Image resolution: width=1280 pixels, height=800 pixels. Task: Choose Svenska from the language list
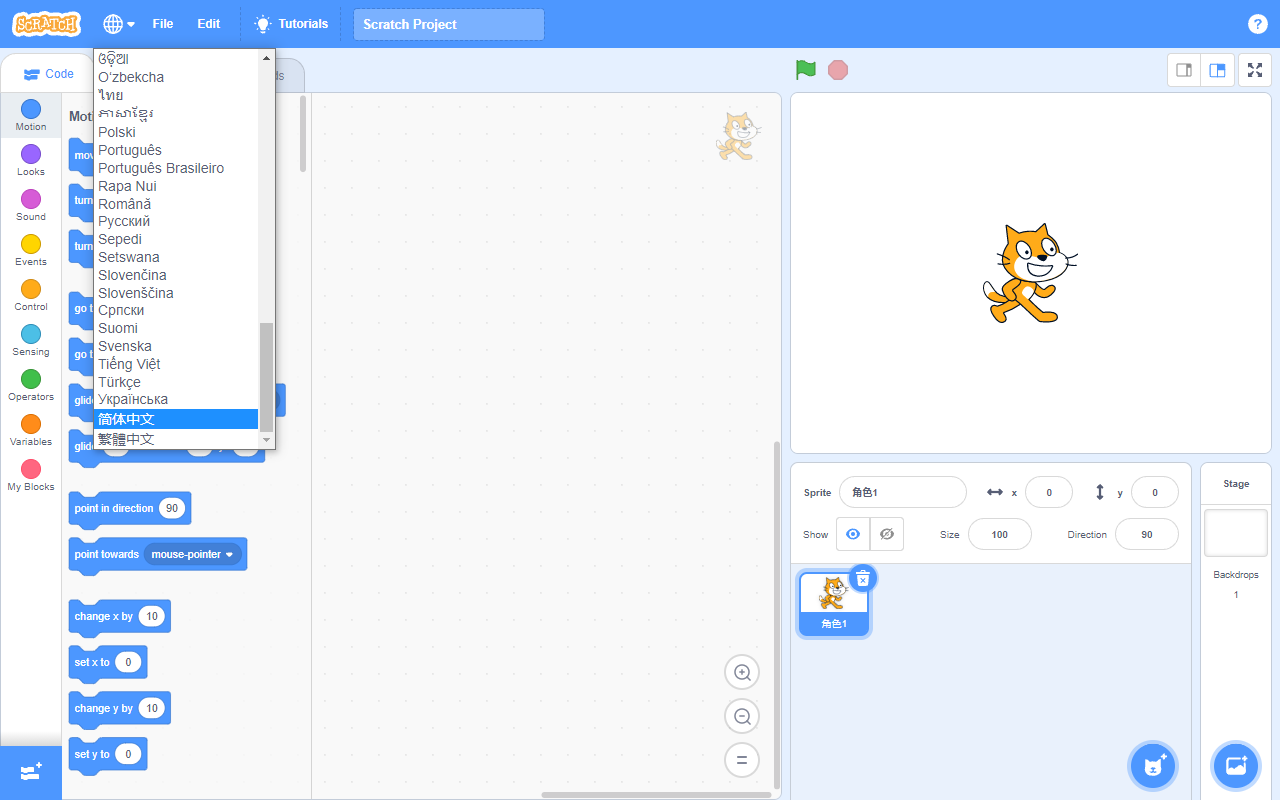tap(176, 346)
